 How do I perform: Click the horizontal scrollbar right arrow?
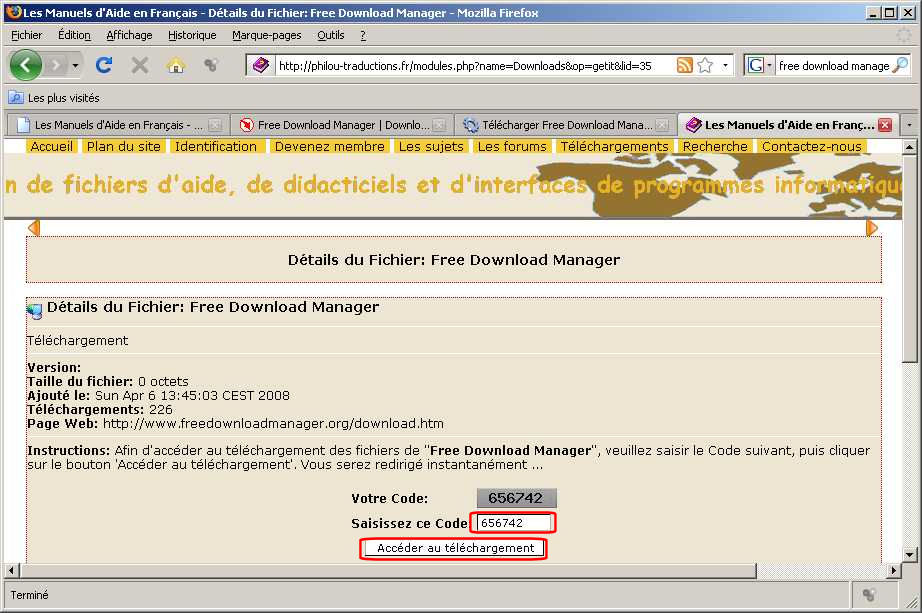(894, 570)
